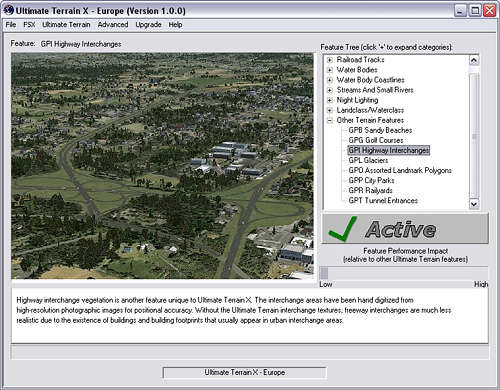Select GPO Assorted Landmark Polygons feature
Viewport: 500px width, 390px height.
[400, 170]
